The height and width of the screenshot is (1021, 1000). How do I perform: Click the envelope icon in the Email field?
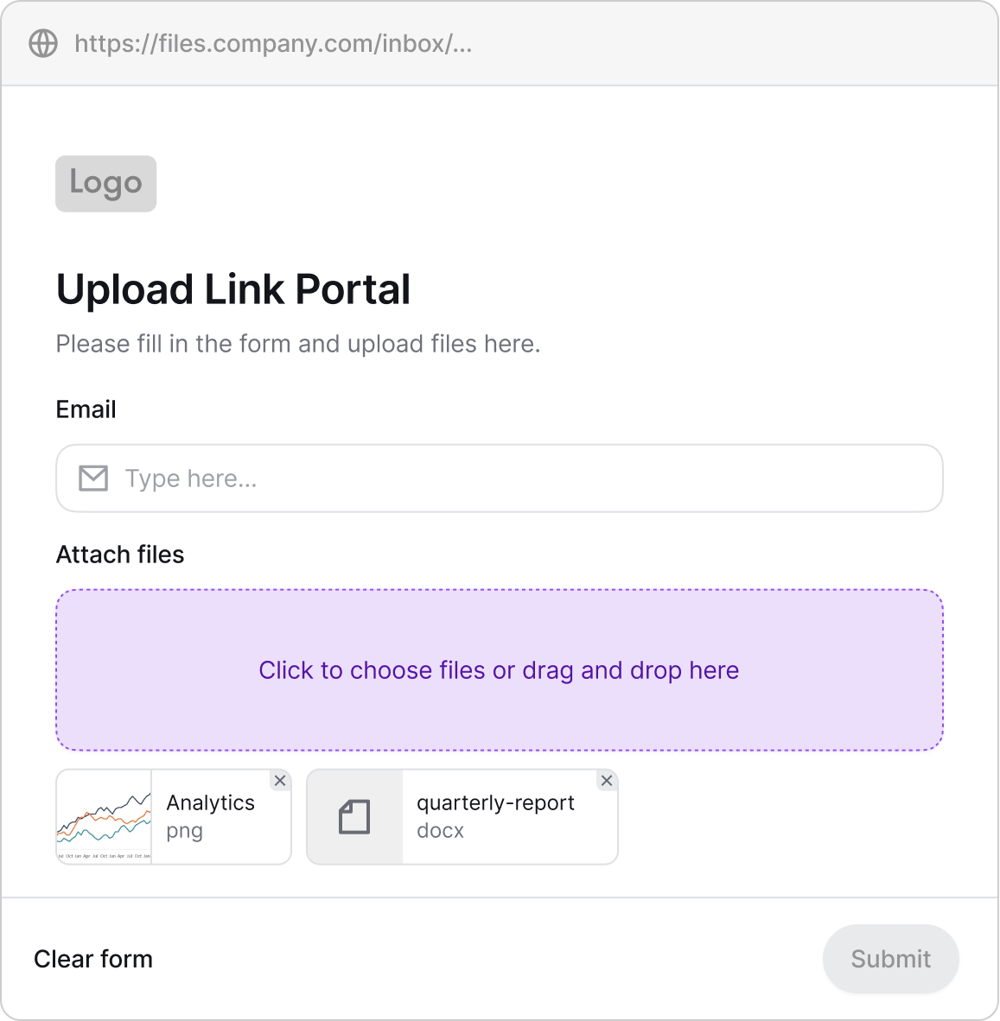[93, 478]
